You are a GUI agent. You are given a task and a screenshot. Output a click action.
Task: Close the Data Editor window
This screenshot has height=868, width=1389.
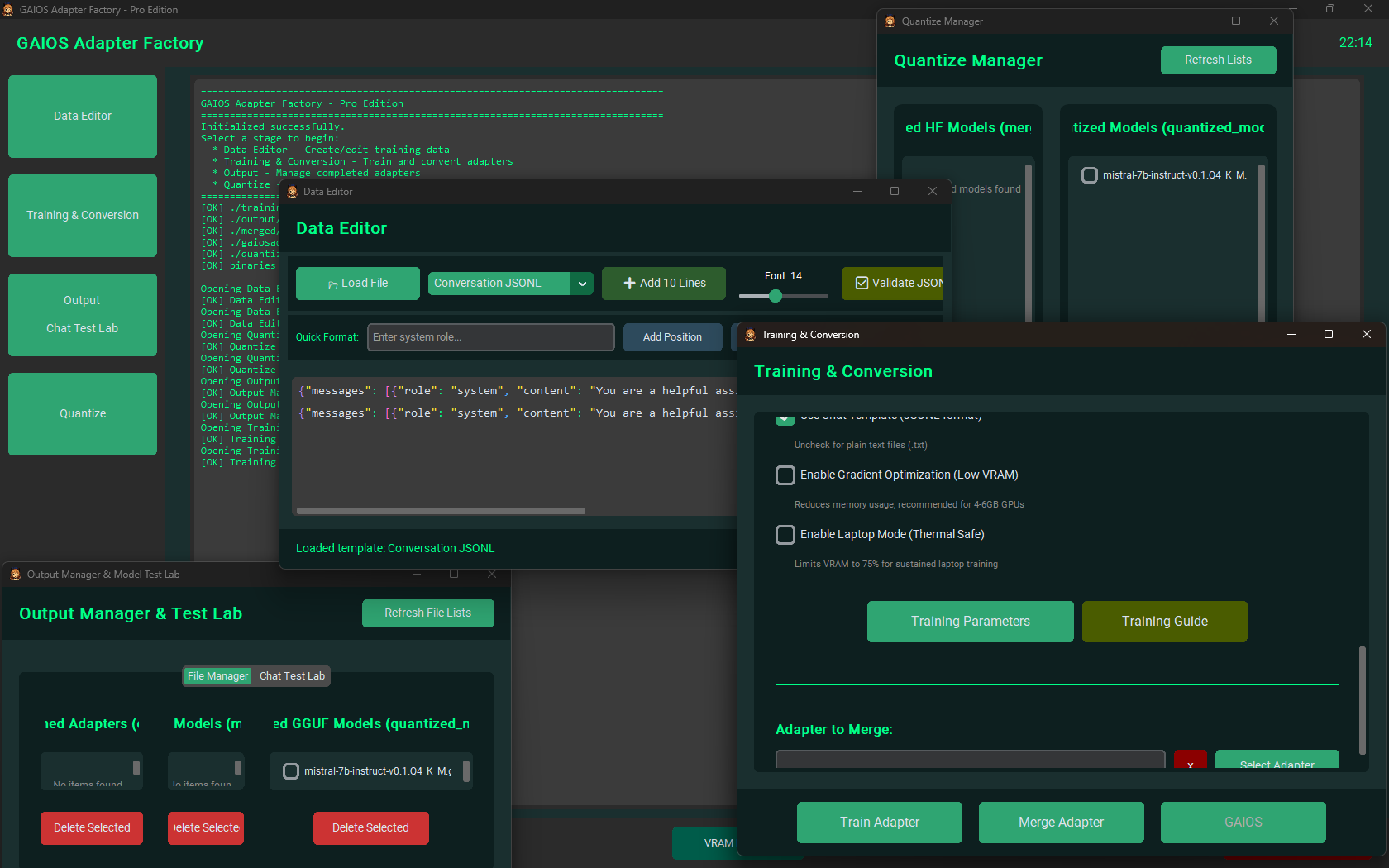(933, 192)
